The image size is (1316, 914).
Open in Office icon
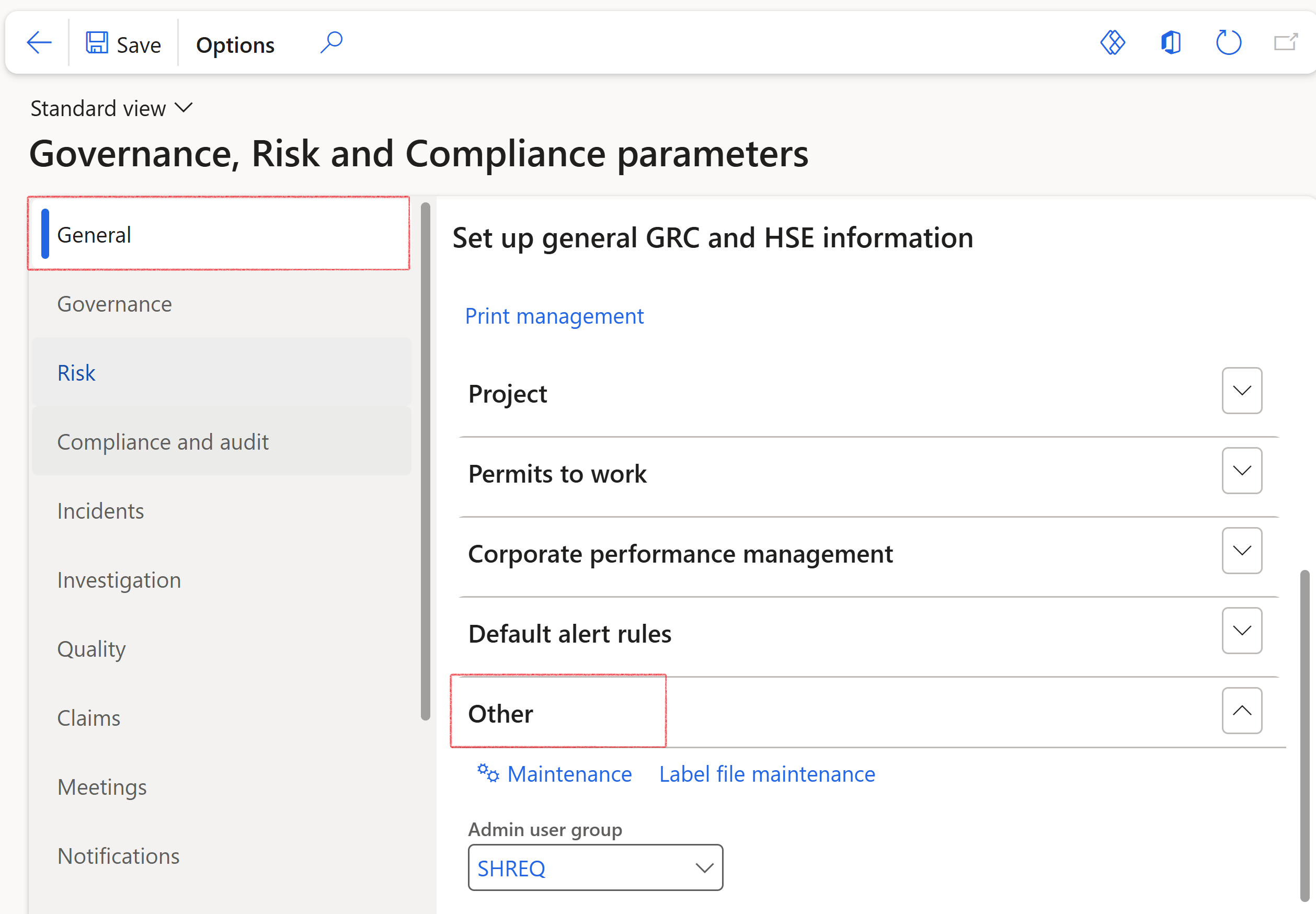click(1171, 43)
